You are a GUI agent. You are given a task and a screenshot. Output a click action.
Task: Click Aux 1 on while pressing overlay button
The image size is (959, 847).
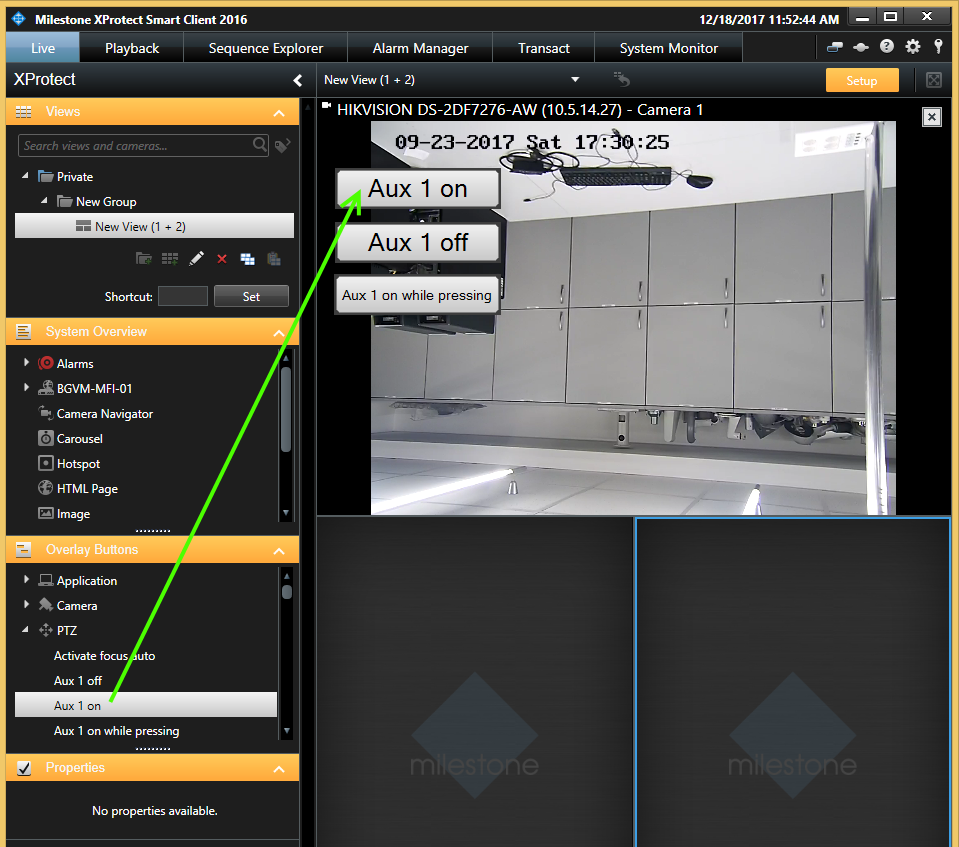tap(417, 295)
